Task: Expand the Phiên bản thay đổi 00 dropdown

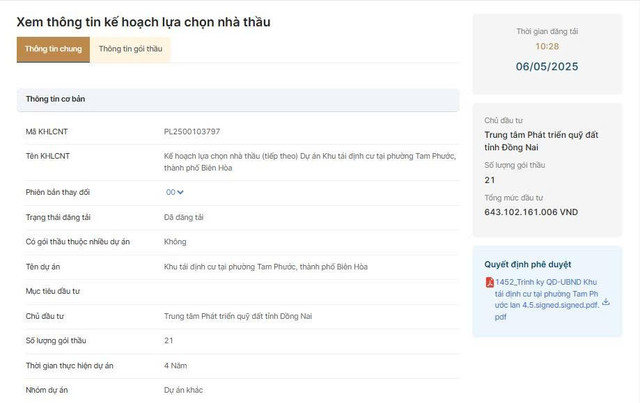Action: [x=175, y=192]
